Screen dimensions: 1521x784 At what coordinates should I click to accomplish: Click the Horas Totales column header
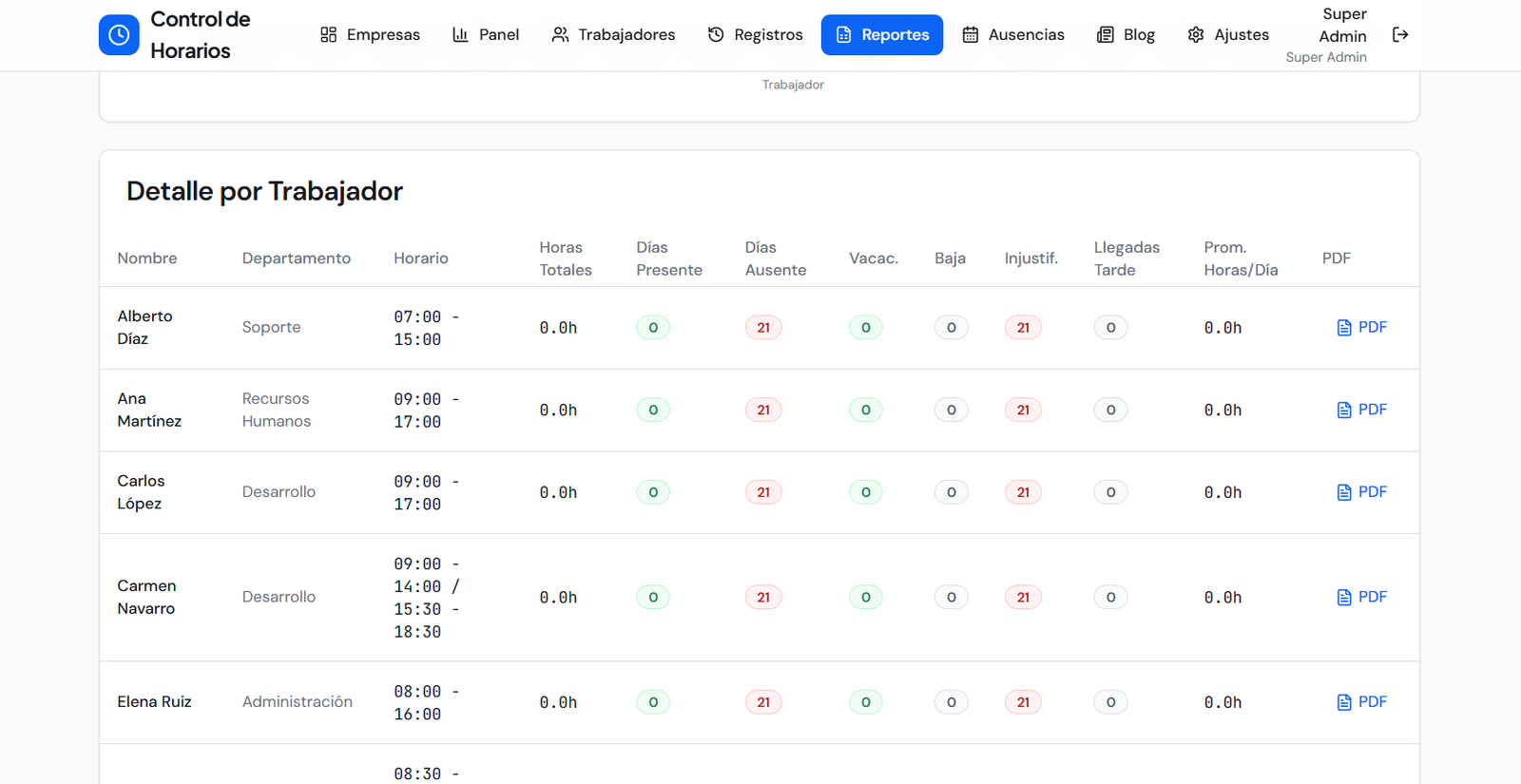pos(566,258)
